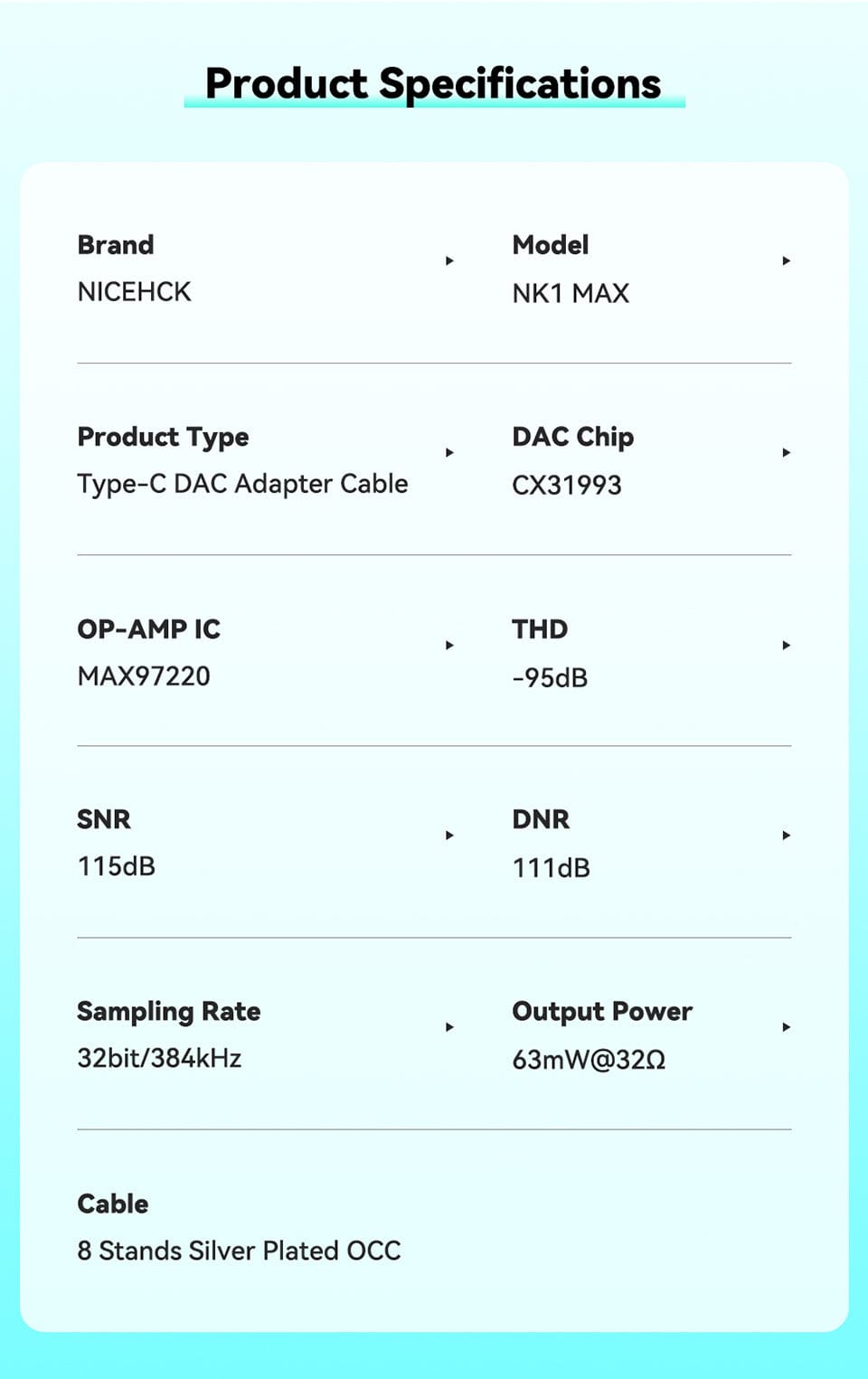Click the arrow beside THD

[786, 645]
